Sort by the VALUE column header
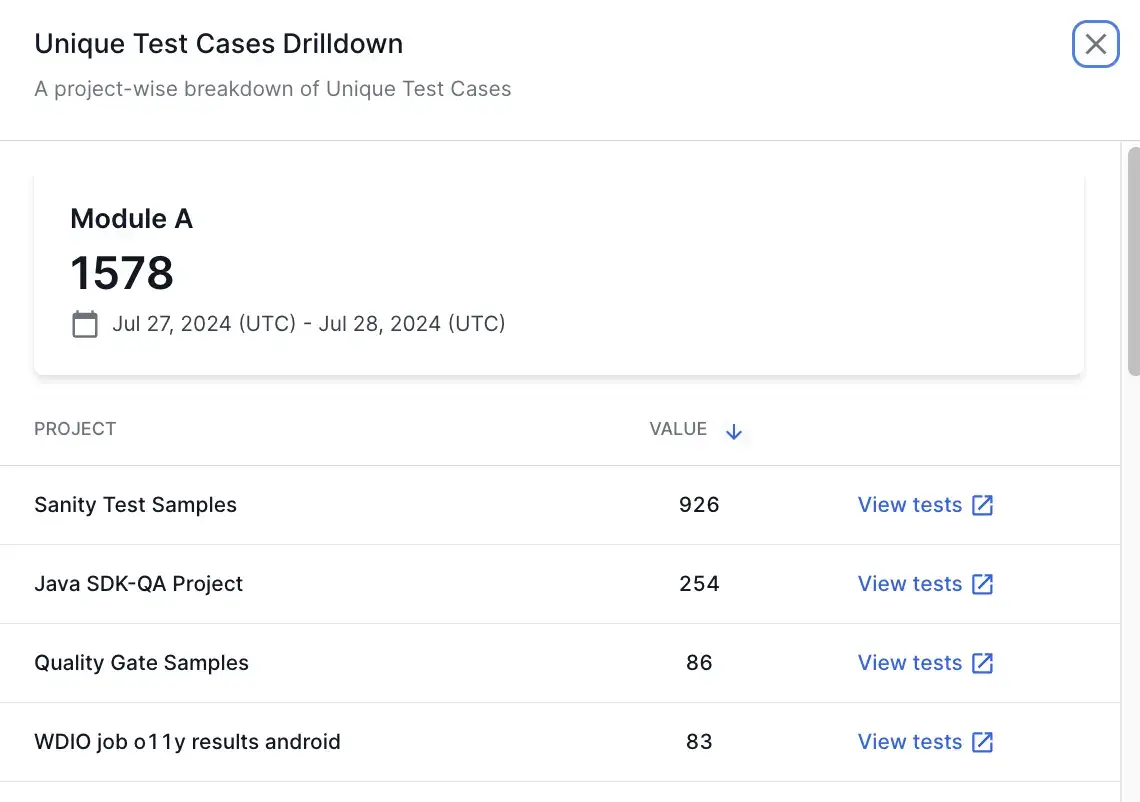The height and width of the screenshot is (802, 1140). 678,429
